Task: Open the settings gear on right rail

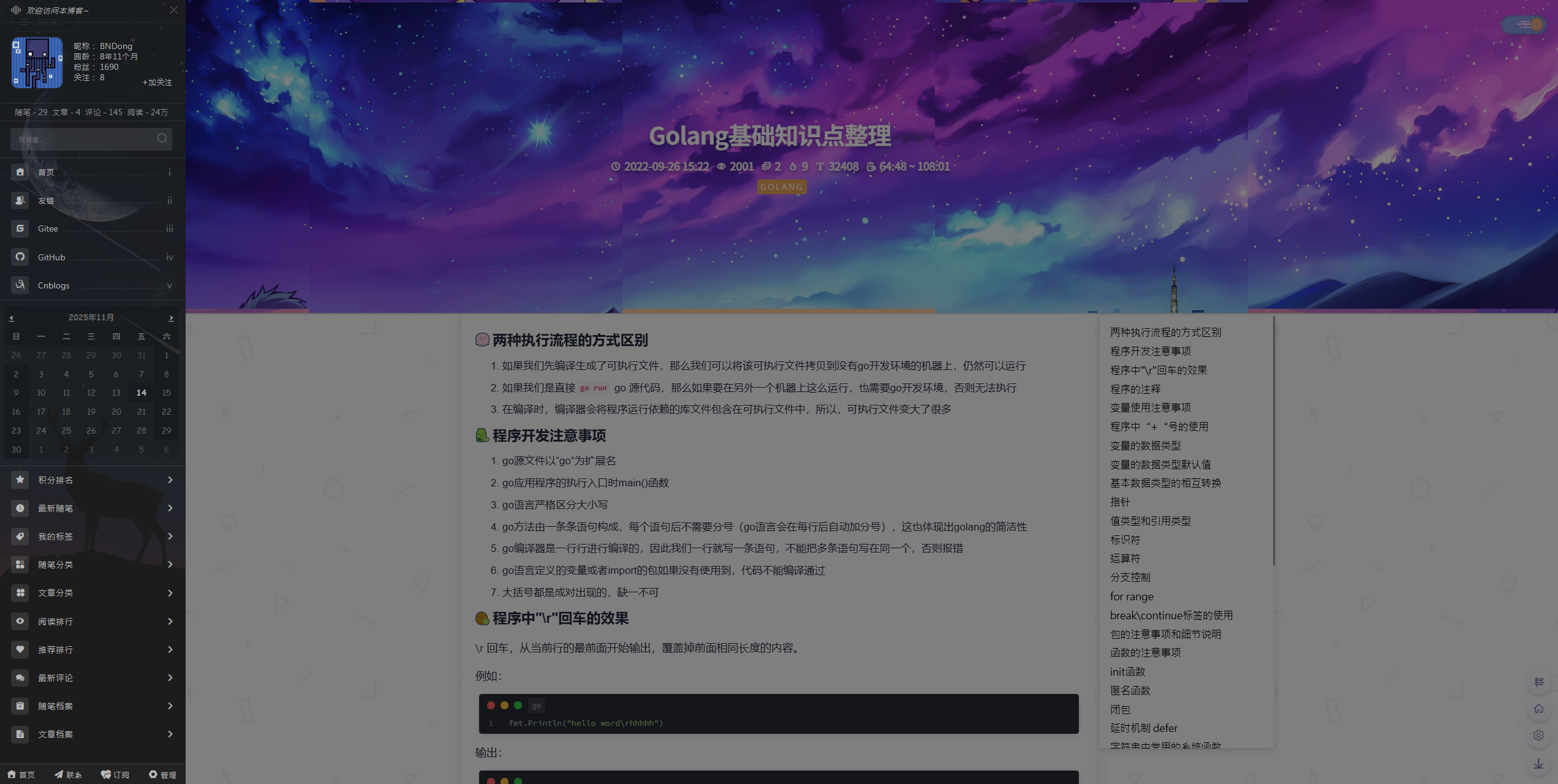Action: click(x=1538, y=735)
